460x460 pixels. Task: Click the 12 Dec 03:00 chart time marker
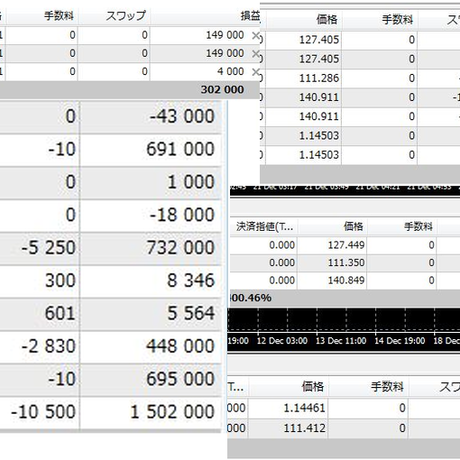pyautogui.click(x=282, y=341)
